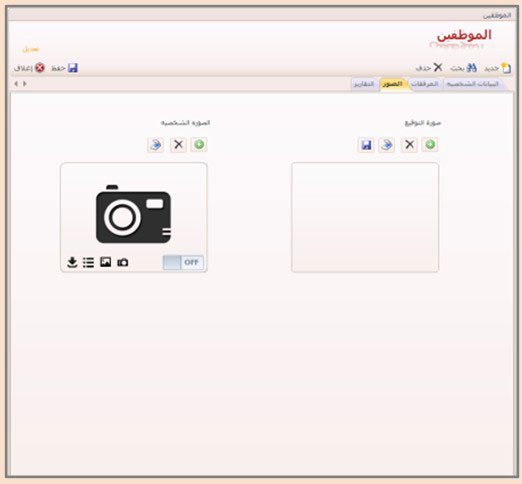Remove personal photo using X icon
The image size is (522, 484).
pos(178,145)
